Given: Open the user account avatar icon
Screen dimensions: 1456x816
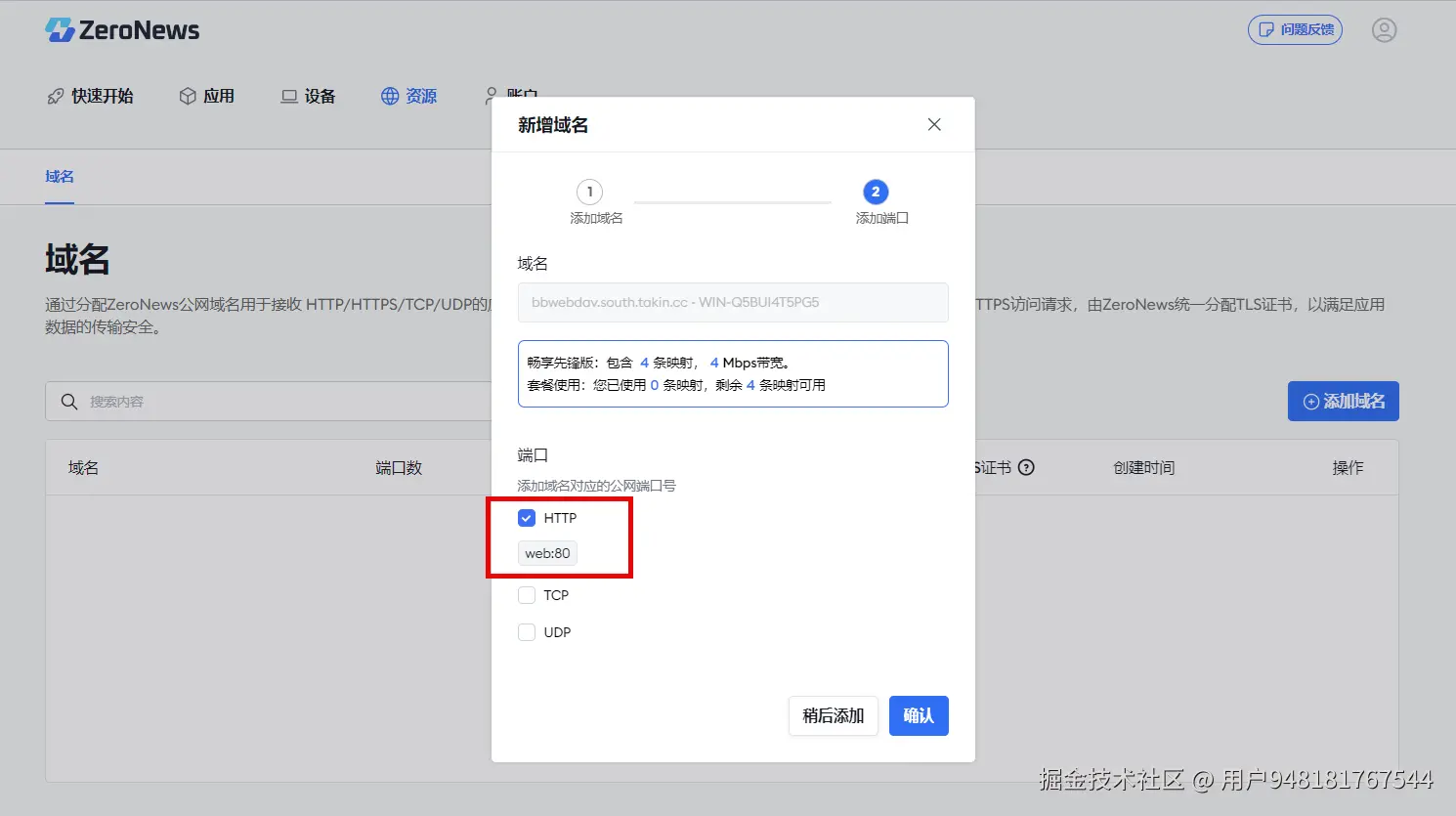Looking at the screenshot, I should pos(1384,30).
